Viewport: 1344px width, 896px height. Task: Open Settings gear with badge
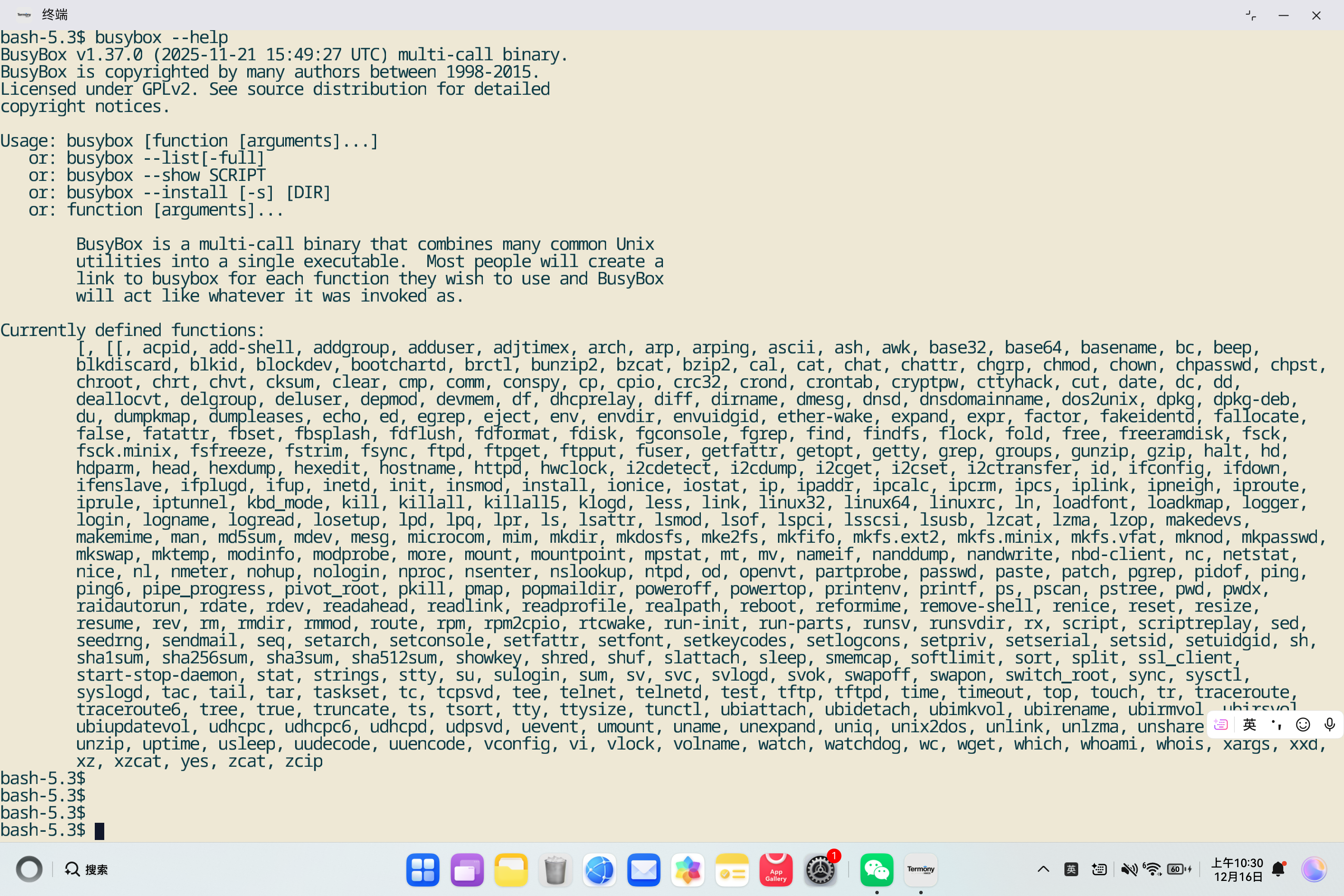[x=820, y=870]
